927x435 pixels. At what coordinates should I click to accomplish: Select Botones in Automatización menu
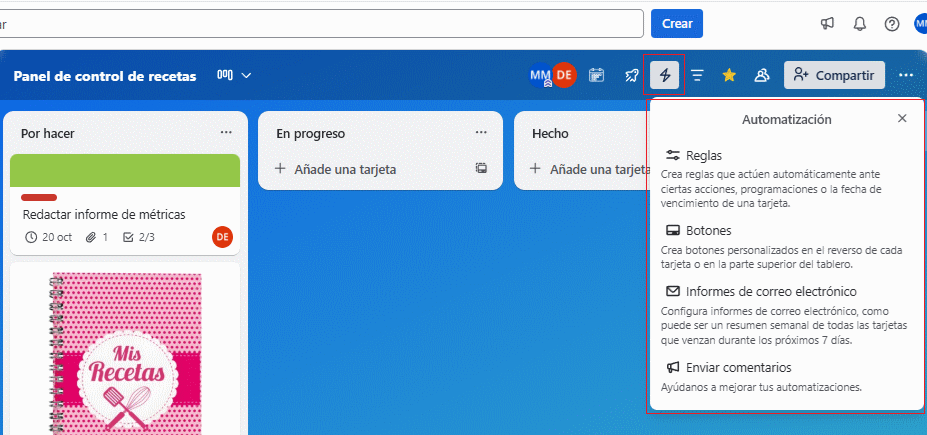[708, 230]
